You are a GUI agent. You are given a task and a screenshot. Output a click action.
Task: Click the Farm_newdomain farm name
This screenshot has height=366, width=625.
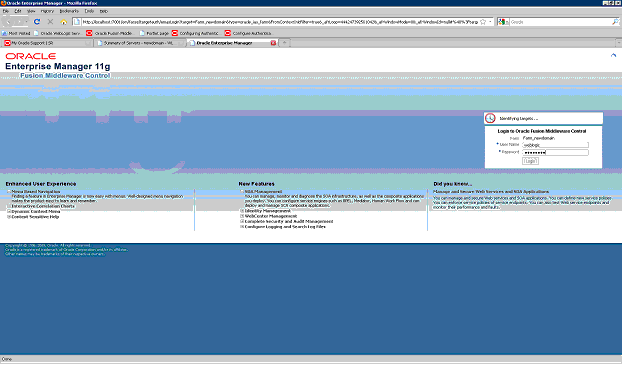click(539, 138)
